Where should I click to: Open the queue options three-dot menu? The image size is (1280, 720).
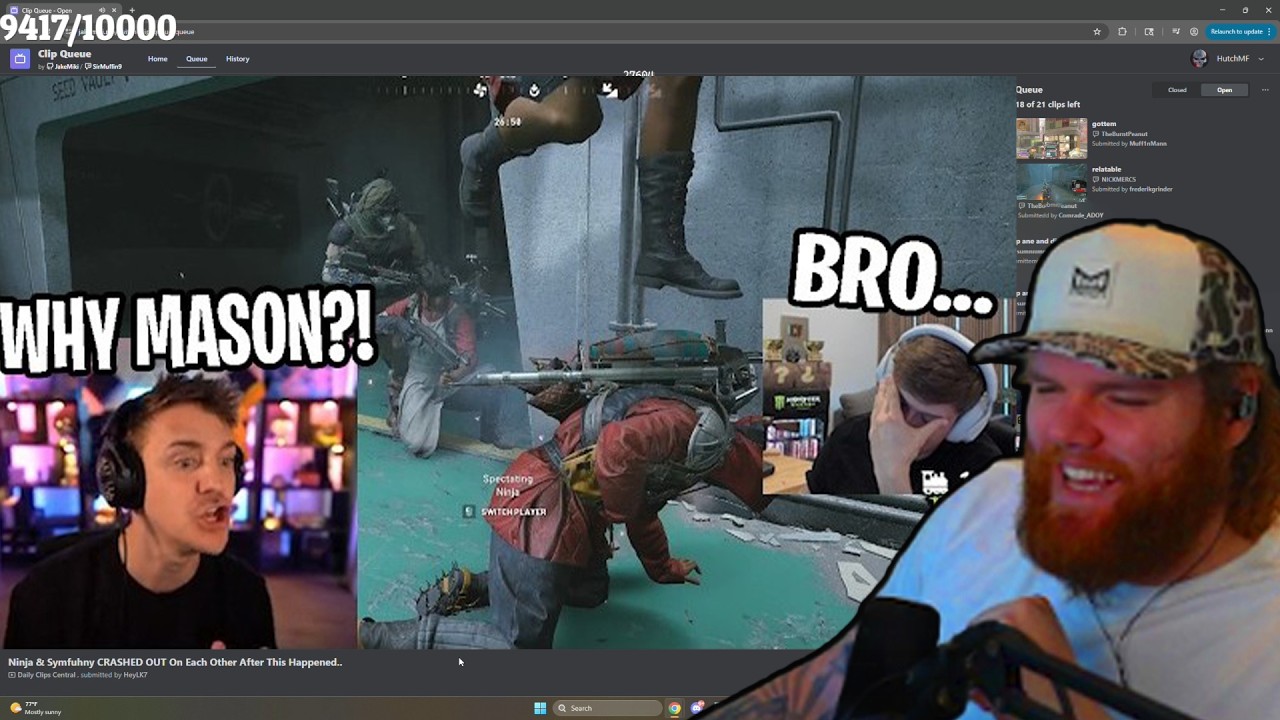point(1265,90)
